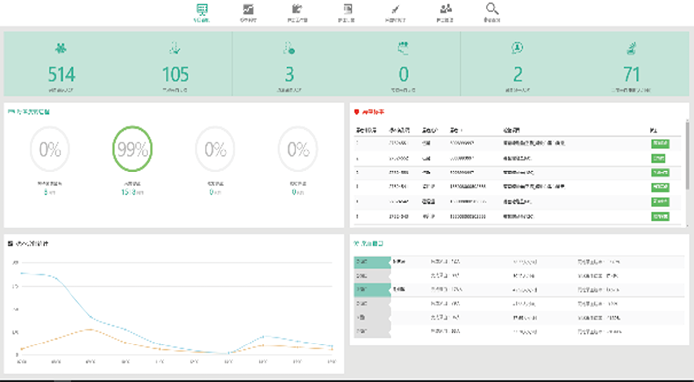Click the 0% gauge just right of 99%
Screen dimensions: 694x382
coord(215,149)
